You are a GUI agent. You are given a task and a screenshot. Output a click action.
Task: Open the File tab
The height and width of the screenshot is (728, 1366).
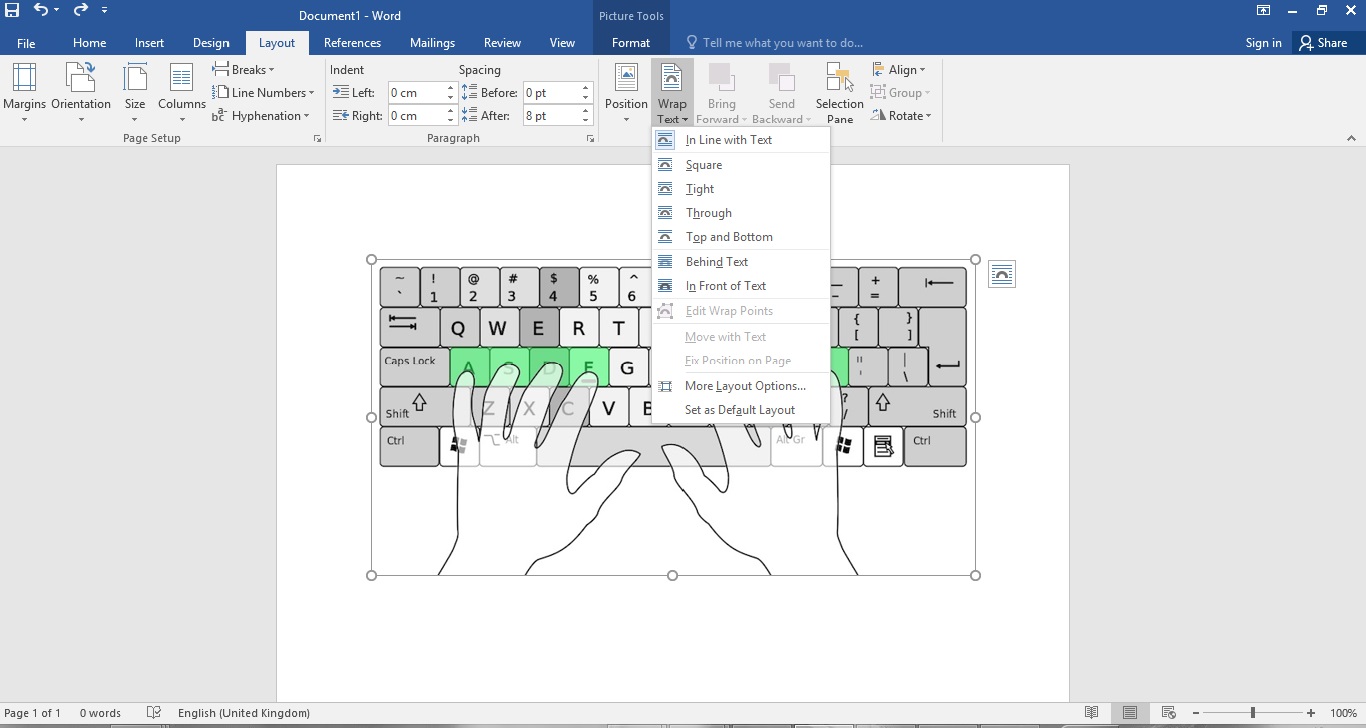point(26,43)
